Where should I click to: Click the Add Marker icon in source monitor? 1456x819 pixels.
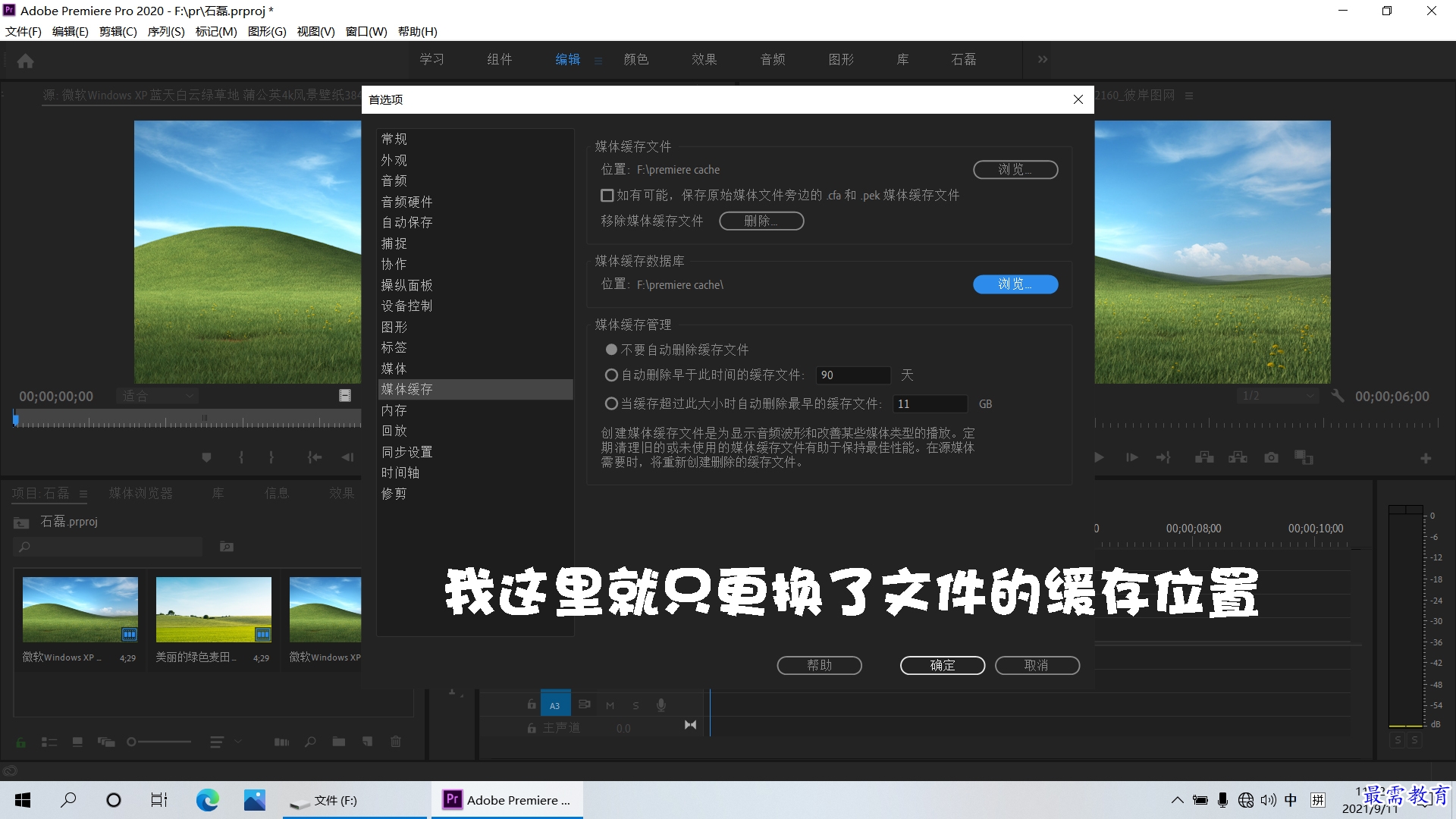pyautogui.click(x=206, y=457)
